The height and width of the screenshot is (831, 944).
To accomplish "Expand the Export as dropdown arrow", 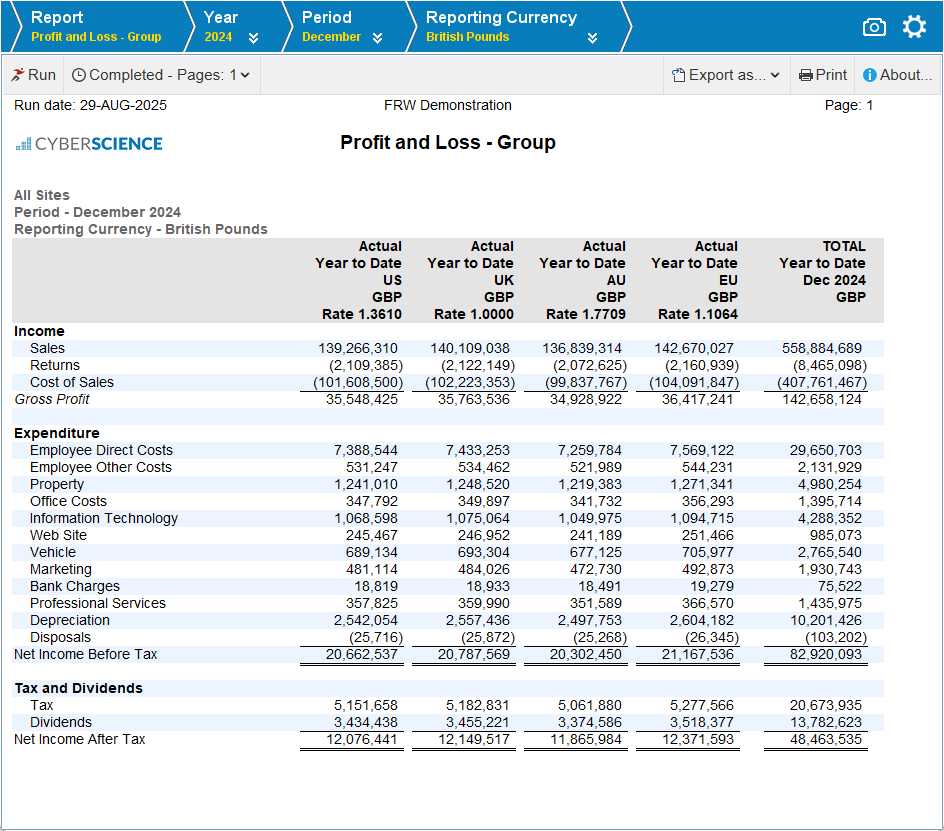I will 775,76.
